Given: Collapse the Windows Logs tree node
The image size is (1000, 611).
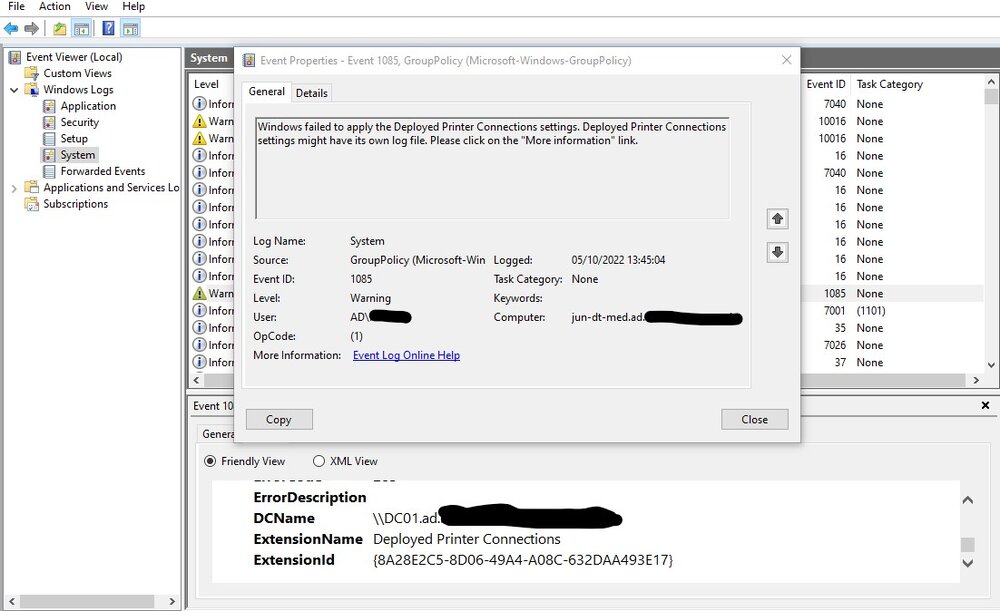Looking at the screenshot, I should (x=13, y=90).
